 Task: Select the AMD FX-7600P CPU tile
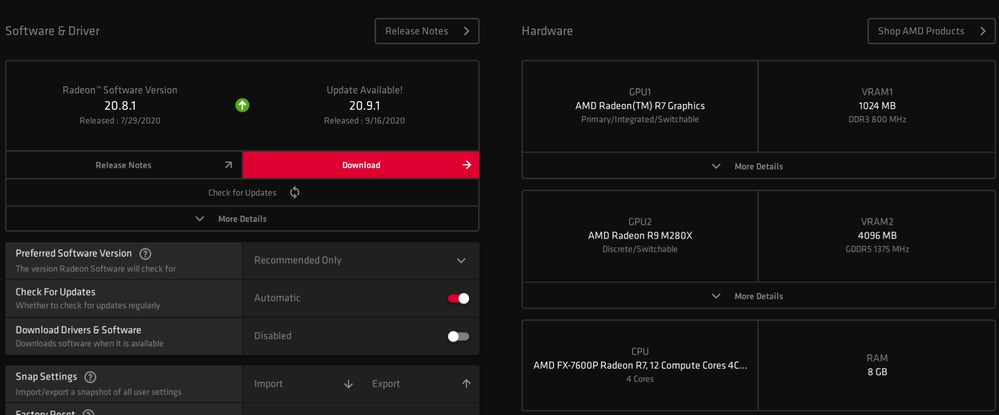tap(640, 365)
